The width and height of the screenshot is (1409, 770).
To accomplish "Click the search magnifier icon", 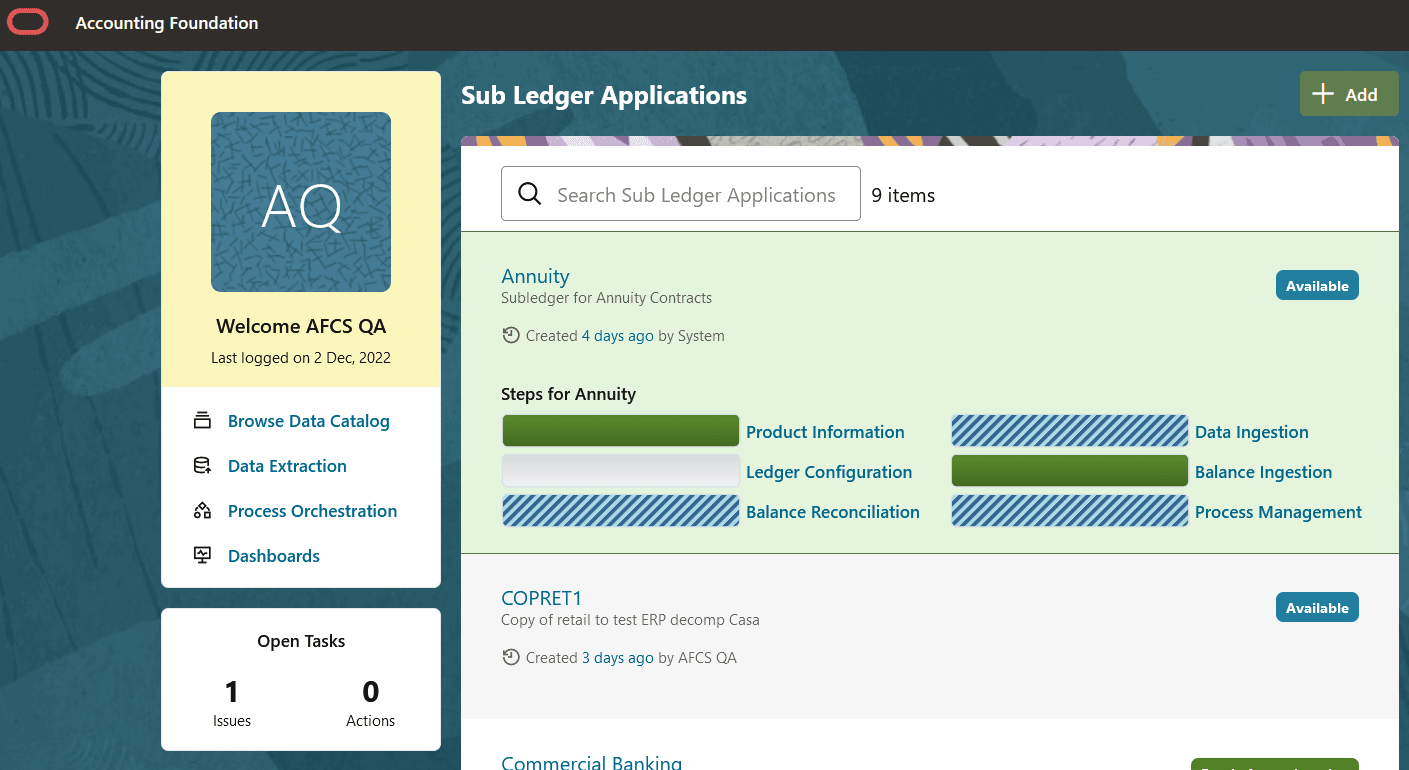I will pyautogui.click(x=529, y=193).
